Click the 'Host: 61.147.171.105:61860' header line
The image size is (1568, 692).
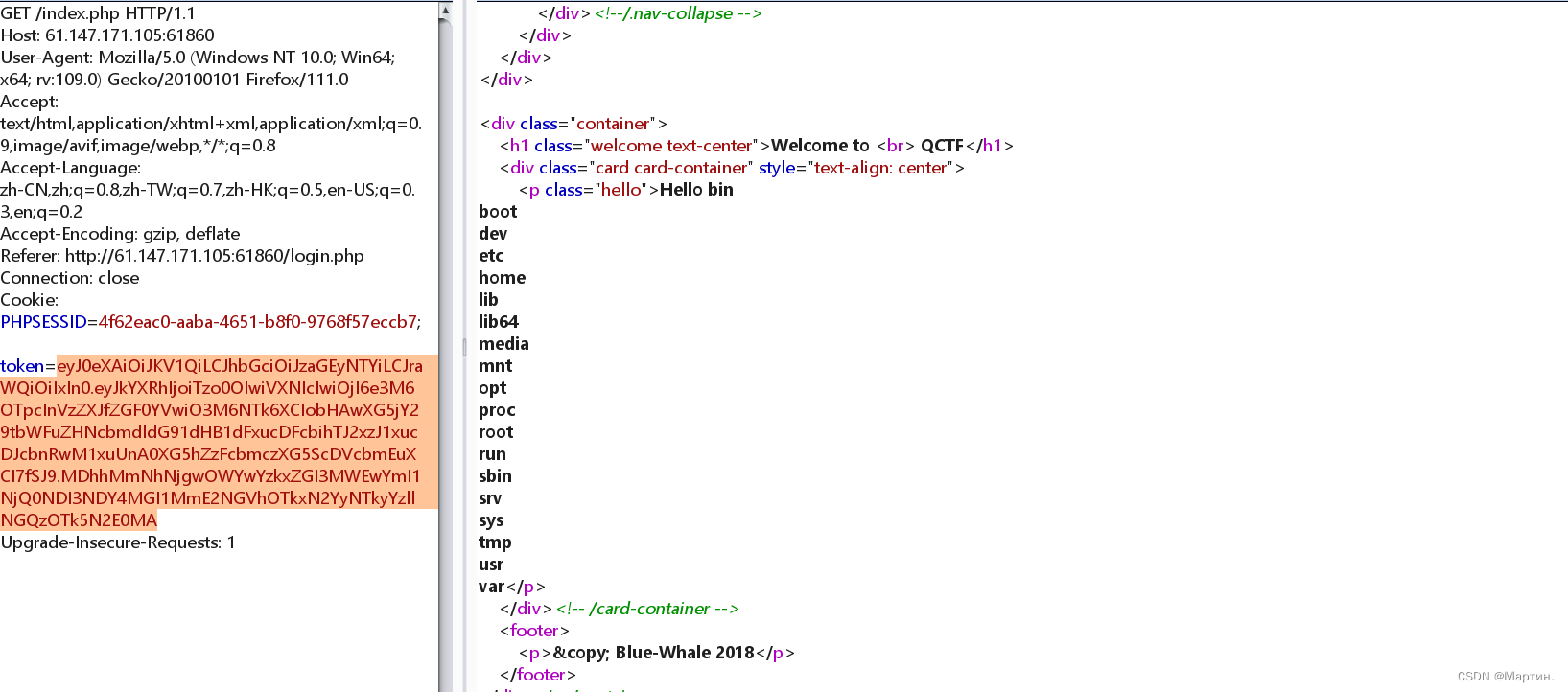tap(107, 35)
